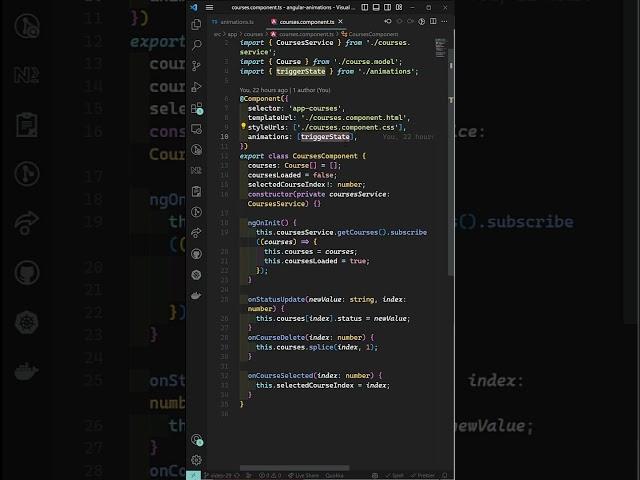
Task: Click the onCourseSelected method name
Action: tap(280, 376)
